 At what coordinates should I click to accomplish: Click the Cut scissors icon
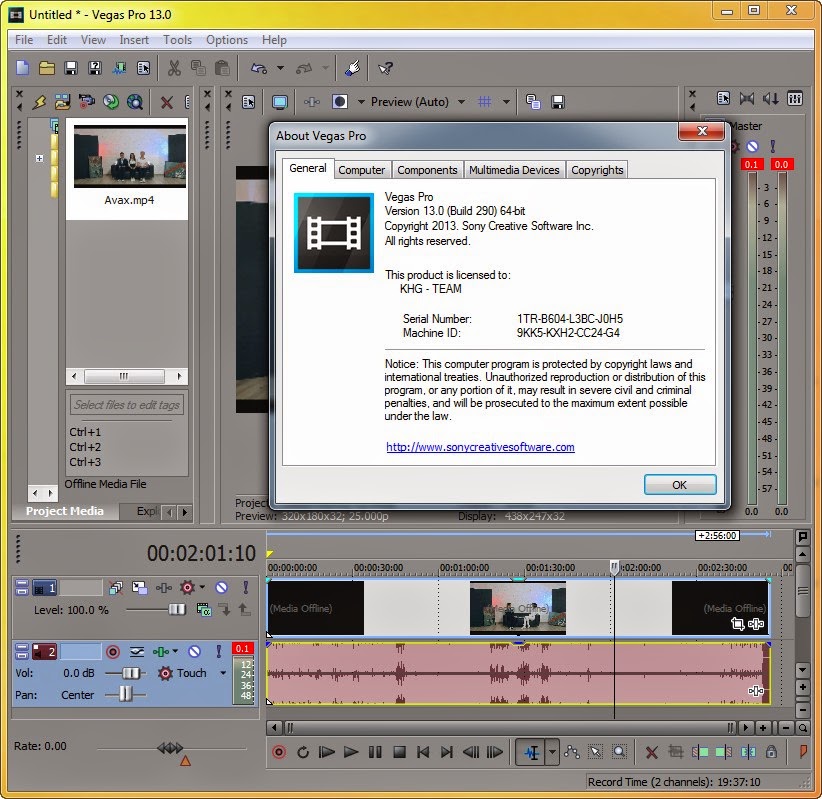point(174,68)
